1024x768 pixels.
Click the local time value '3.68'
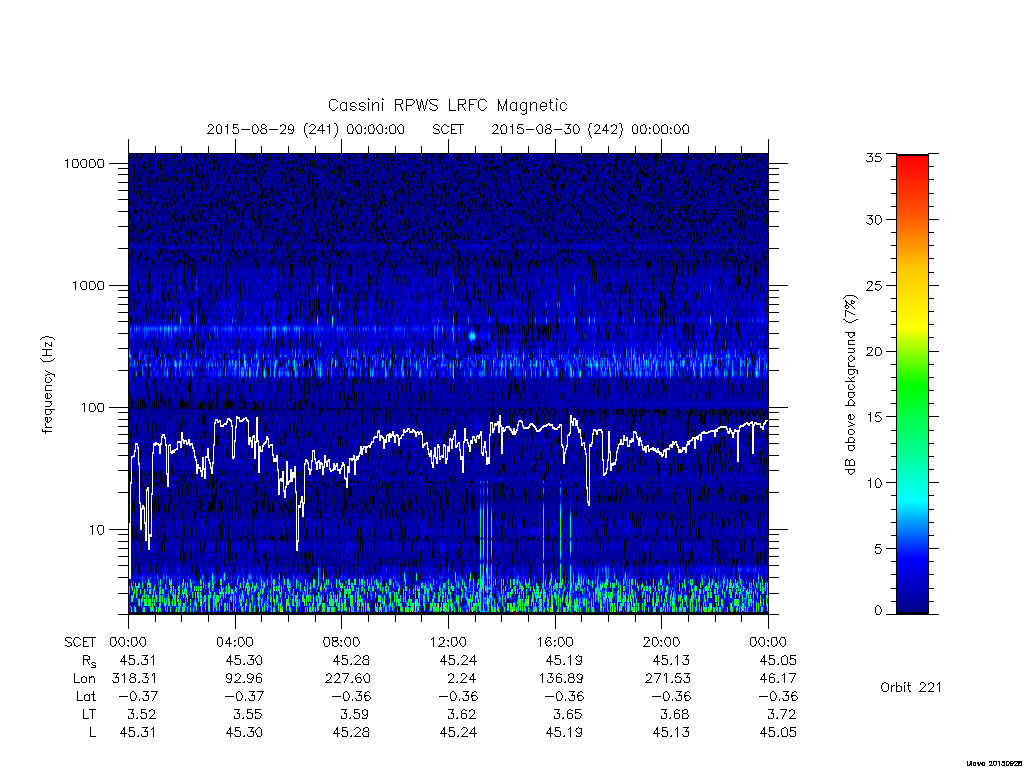point(675,714)
